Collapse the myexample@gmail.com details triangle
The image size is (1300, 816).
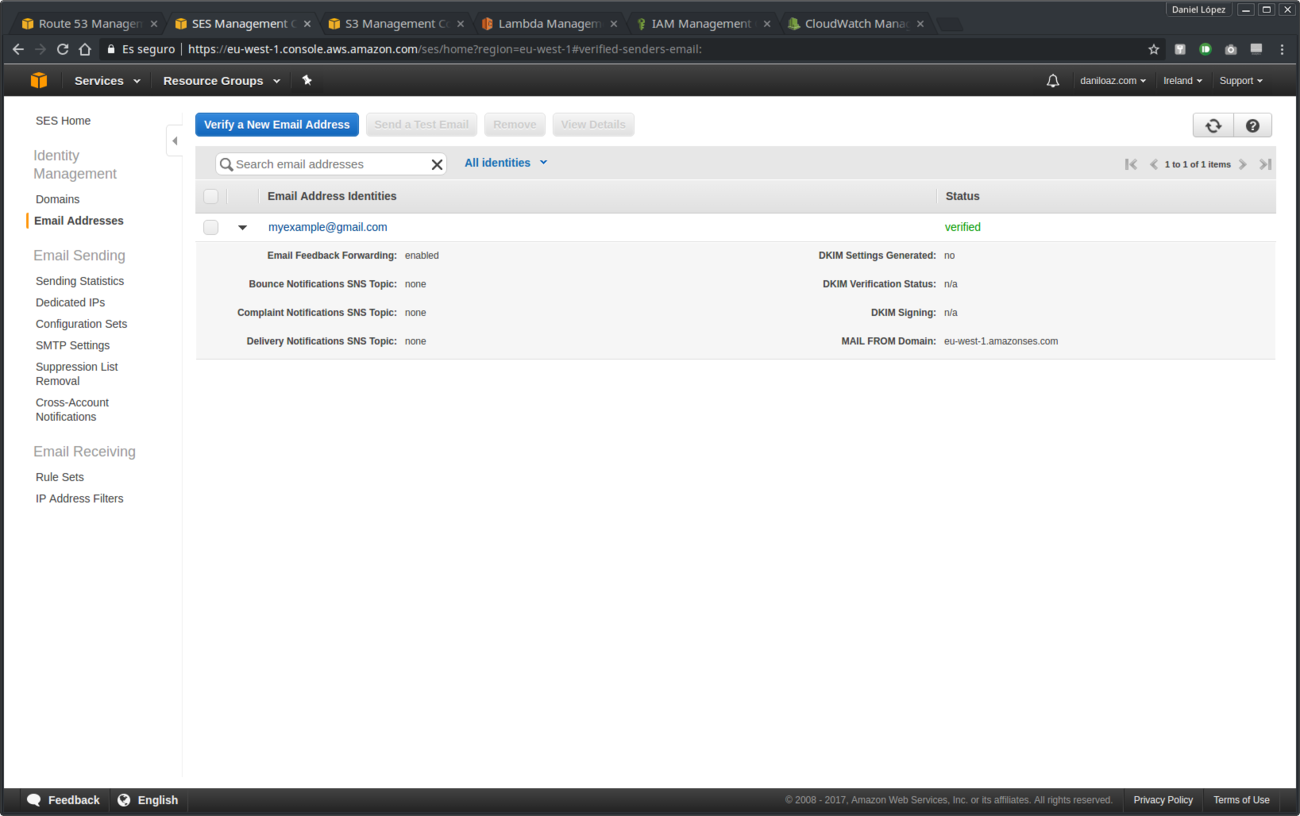(x=242, y=228)
